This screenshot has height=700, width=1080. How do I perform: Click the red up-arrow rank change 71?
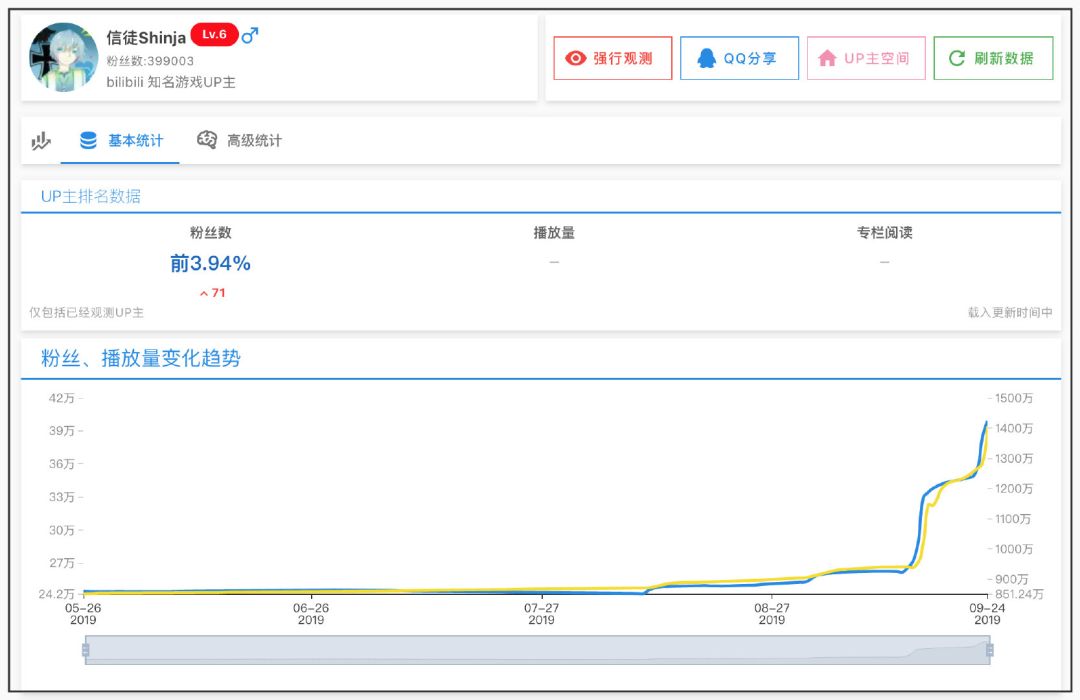pyautogui.click(x=211, y=293)
